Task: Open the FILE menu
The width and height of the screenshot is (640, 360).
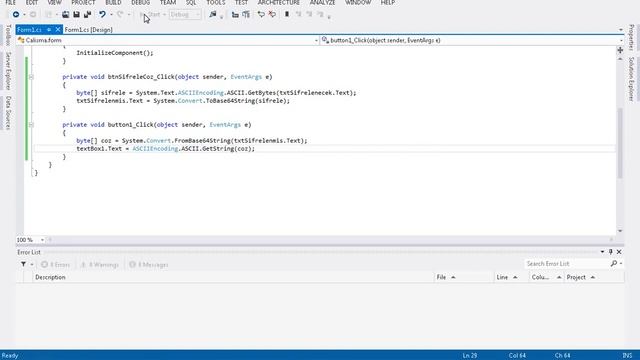Action: point(11,2)
